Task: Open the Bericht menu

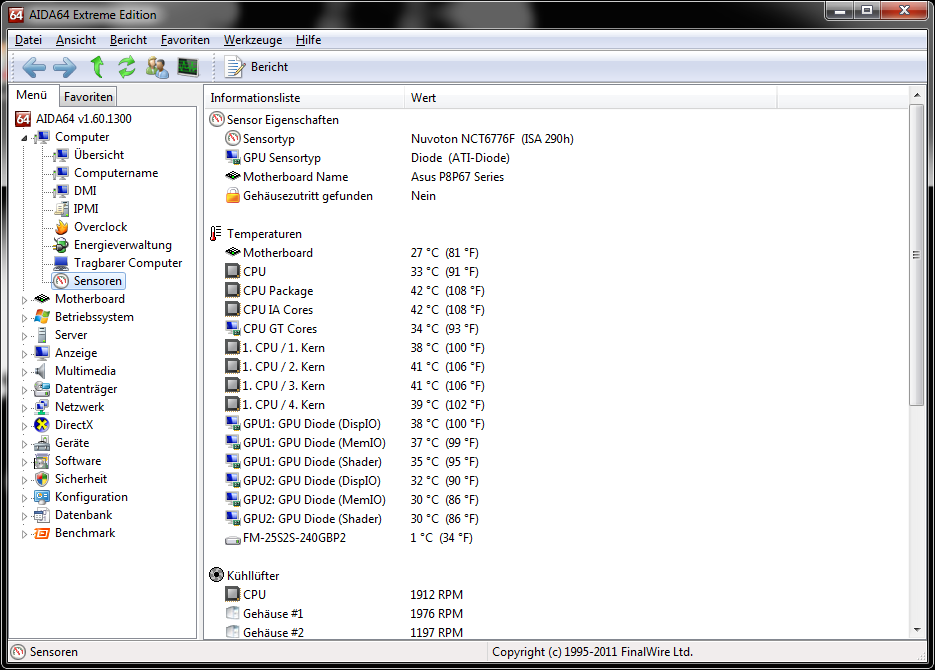Action: coord(128,40)
